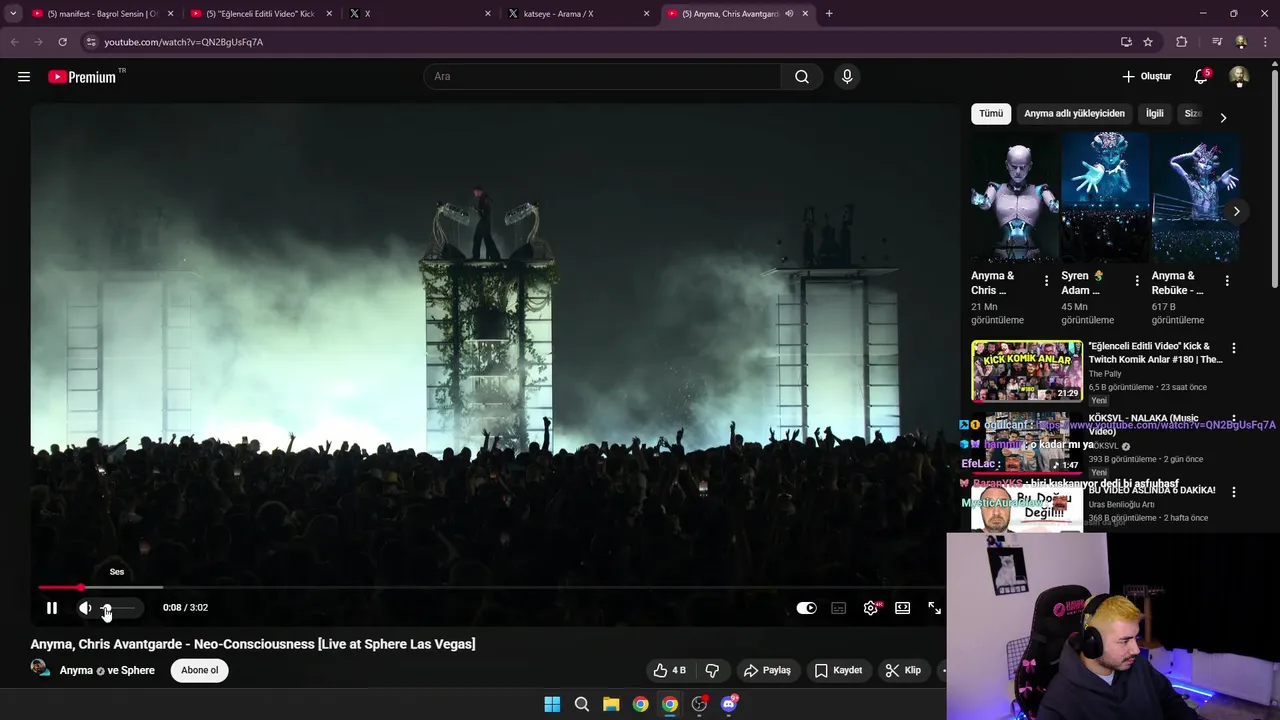
Task: Mute the video volume speaker
Action: (85, 607)
